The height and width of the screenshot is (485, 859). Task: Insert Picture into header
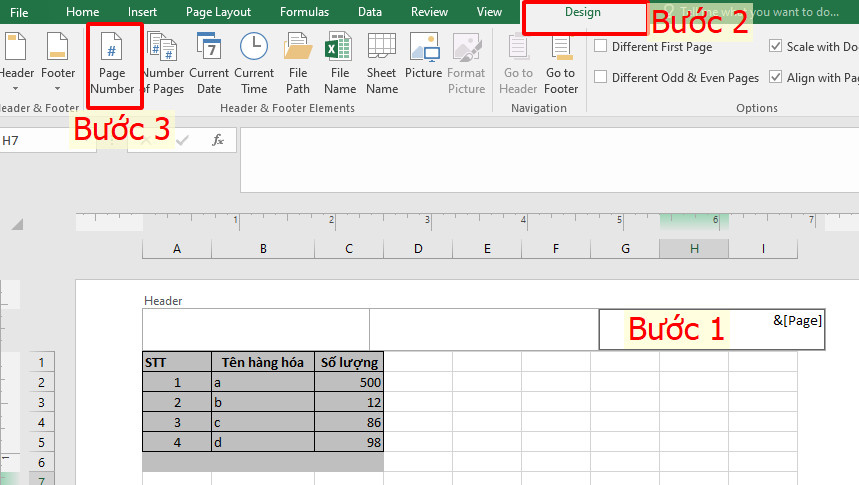tap(423, 56)
